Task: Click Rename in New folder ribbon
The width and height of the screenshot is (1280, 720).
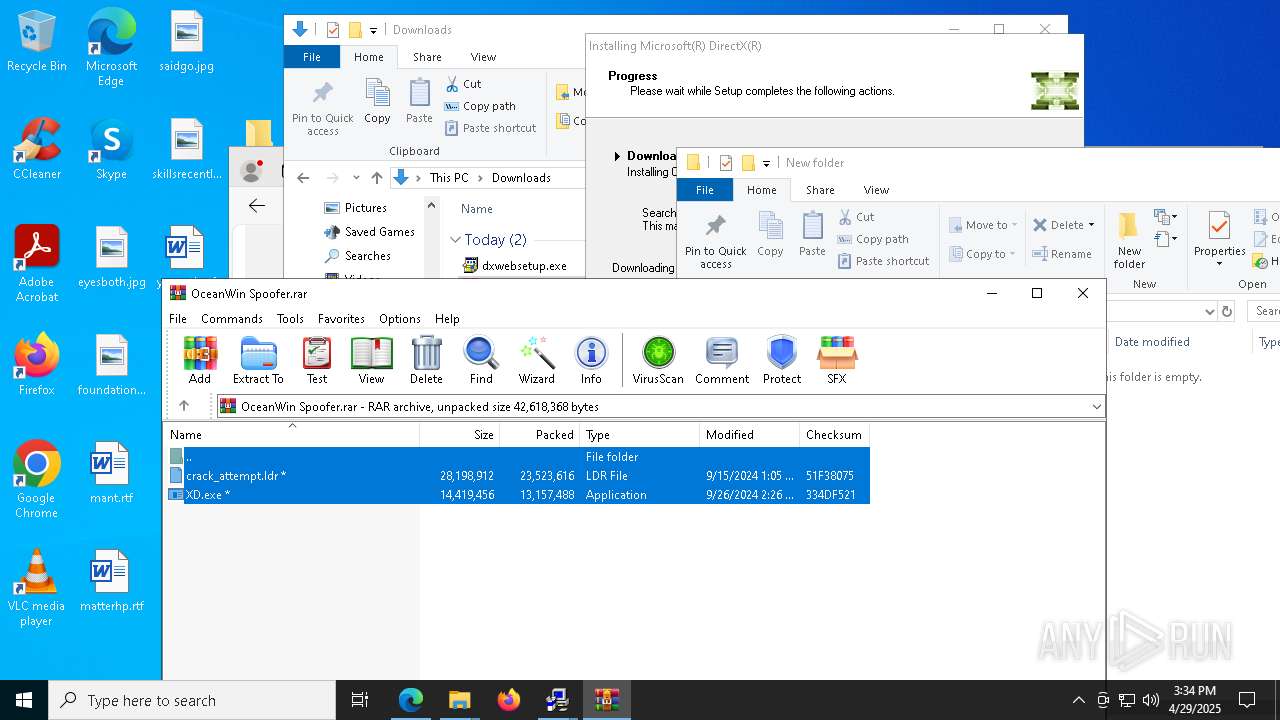Action: (1063, 254)
